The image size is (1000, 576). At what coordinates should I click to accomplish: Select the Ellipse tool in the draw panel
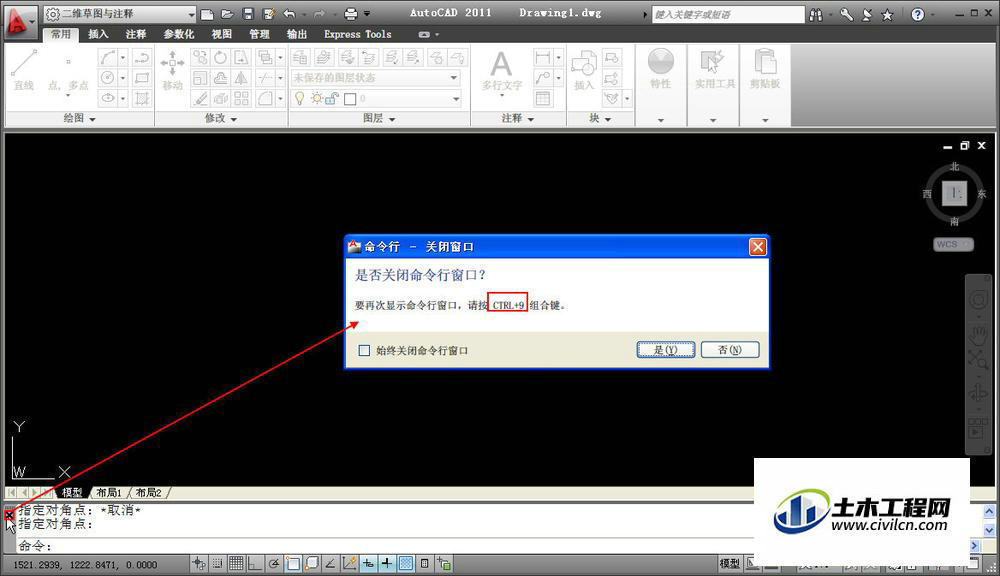pyautogui.click(x=108, y=98)
